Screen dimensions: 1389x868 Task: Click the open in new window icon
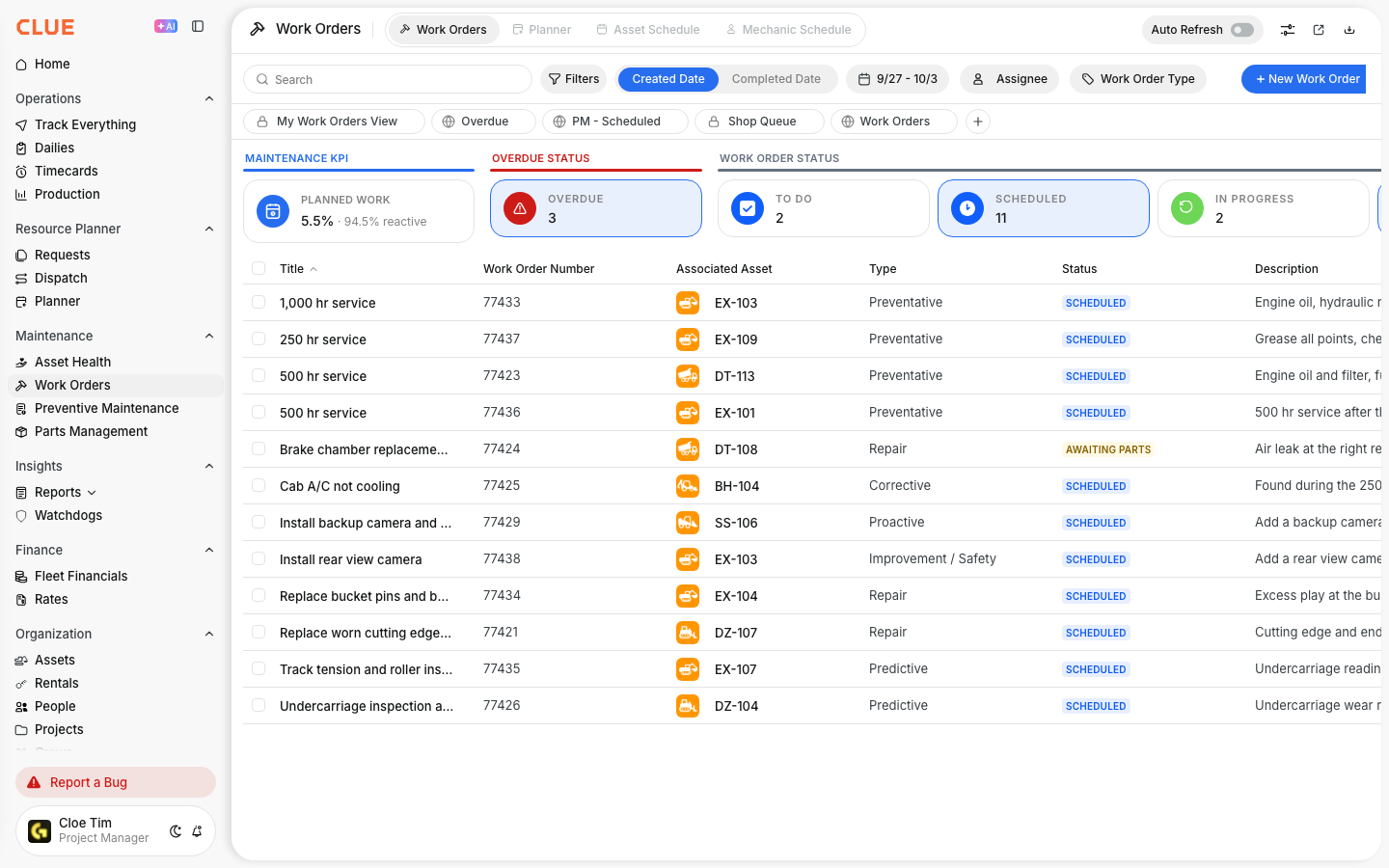tap(1319, 30)
